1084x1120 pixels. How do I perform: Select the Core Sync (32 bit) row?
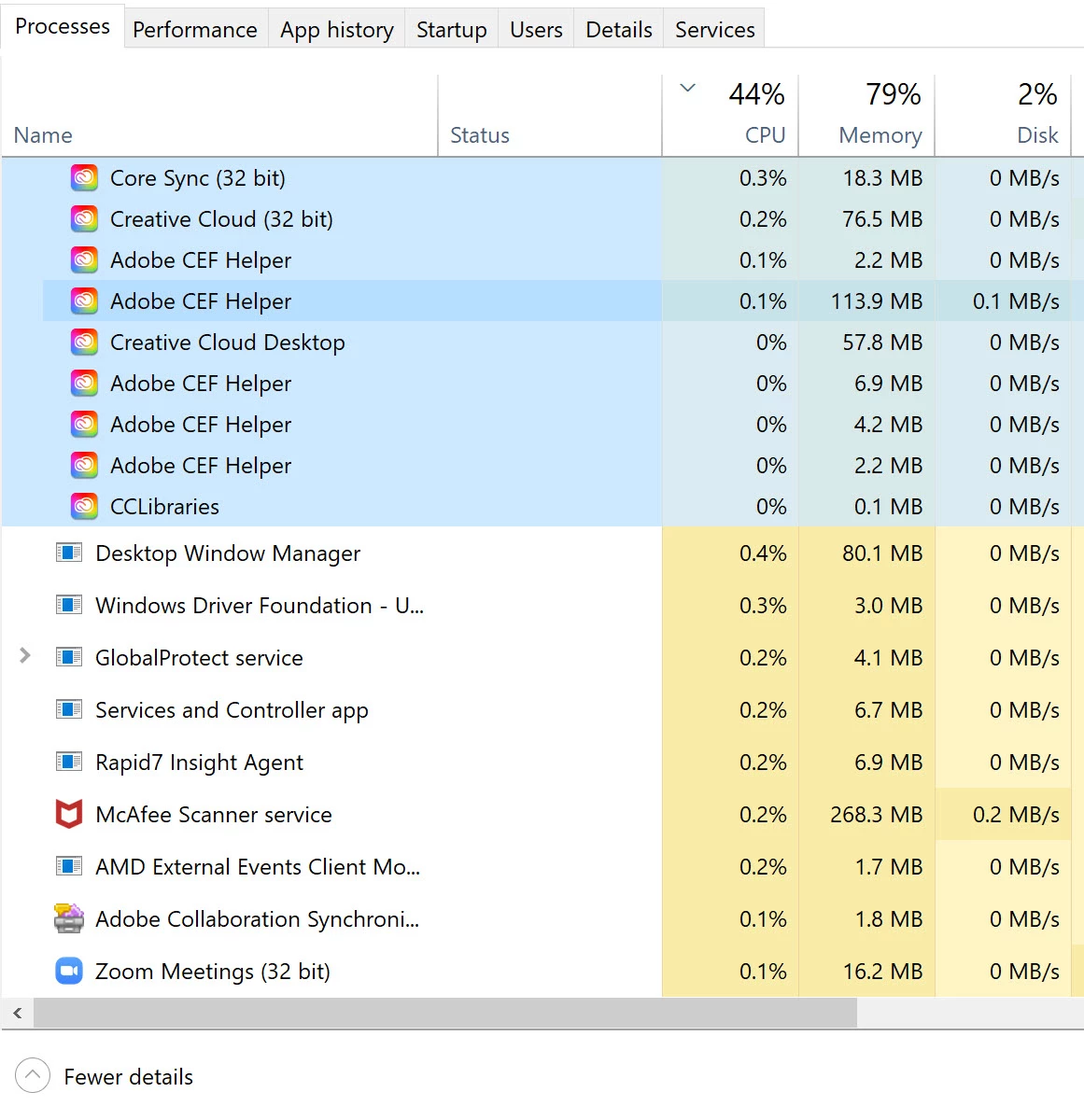tap(542, 178)
